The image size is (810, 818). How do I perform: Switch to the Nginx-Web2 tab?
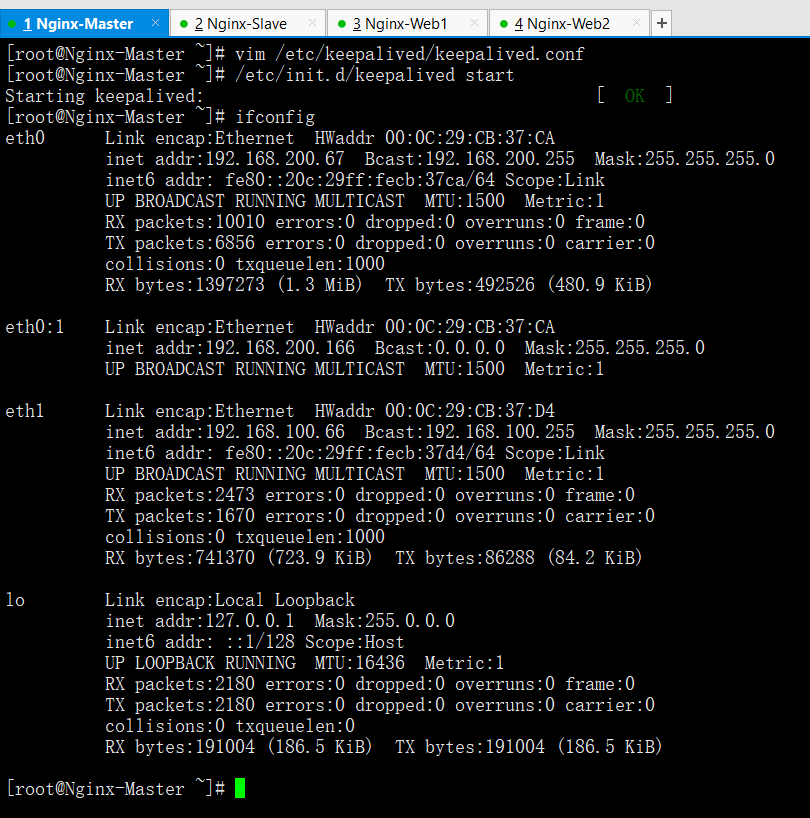click(x=569, y=23)
